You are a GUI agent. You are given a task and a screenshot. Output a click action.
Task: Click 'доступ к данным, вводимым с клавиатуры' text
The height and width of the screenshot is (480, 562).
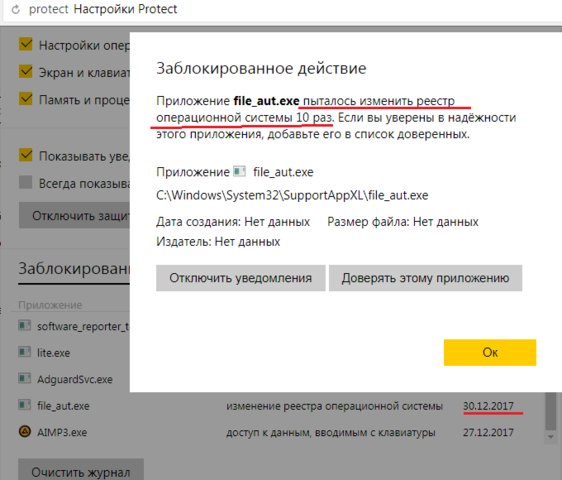point(330,432)
